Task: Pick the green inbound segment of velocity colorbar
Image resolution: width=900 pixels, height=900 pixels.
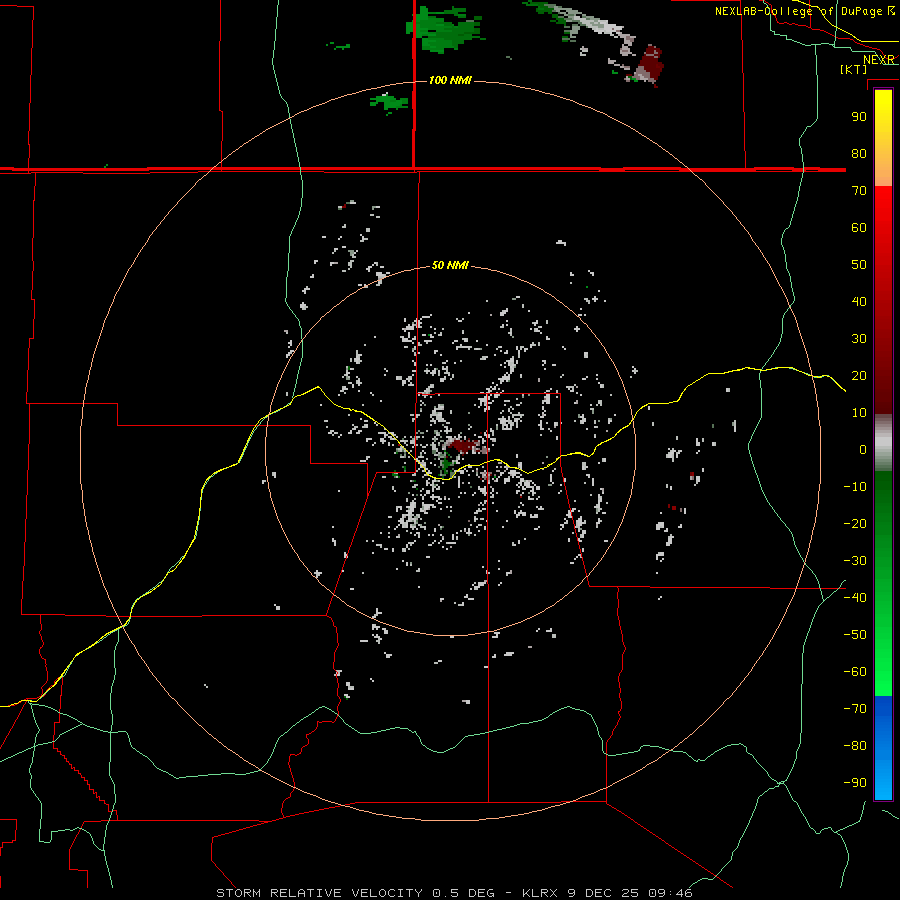Action: coord(883,583)
